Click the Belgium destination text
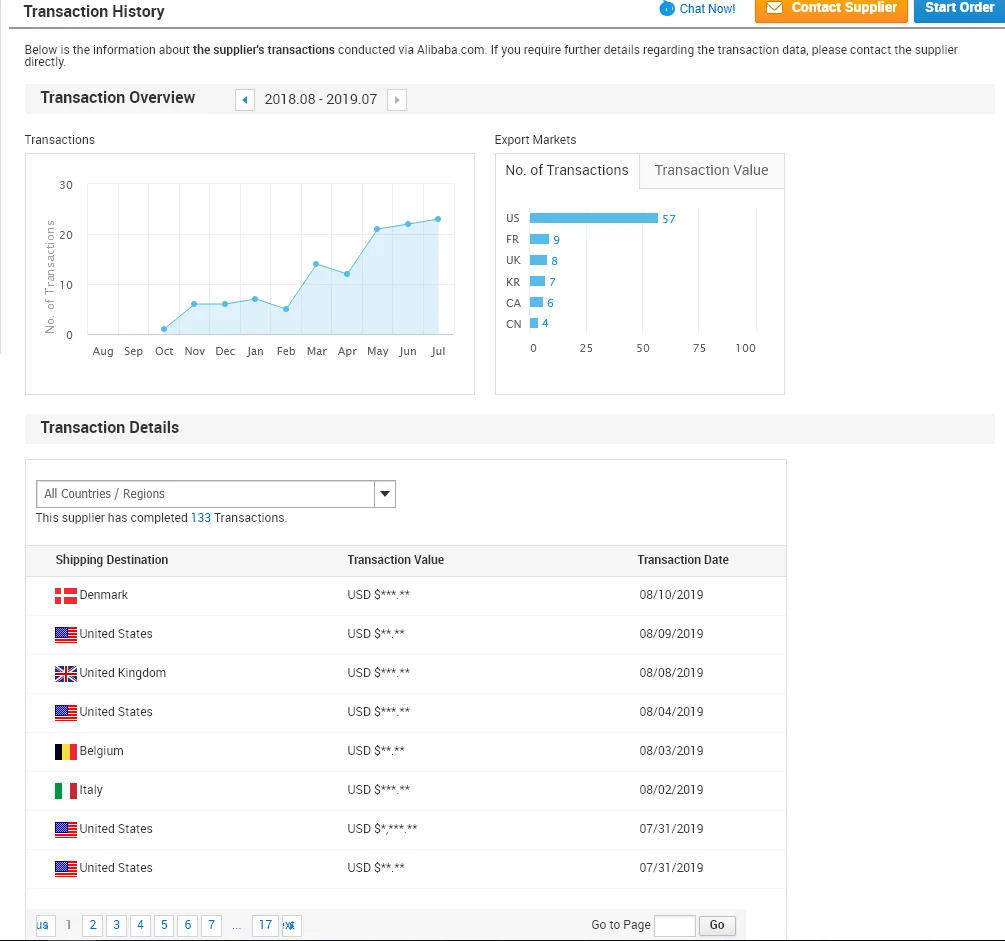The width and height of the screenshot is (1005, 941). 101,751
